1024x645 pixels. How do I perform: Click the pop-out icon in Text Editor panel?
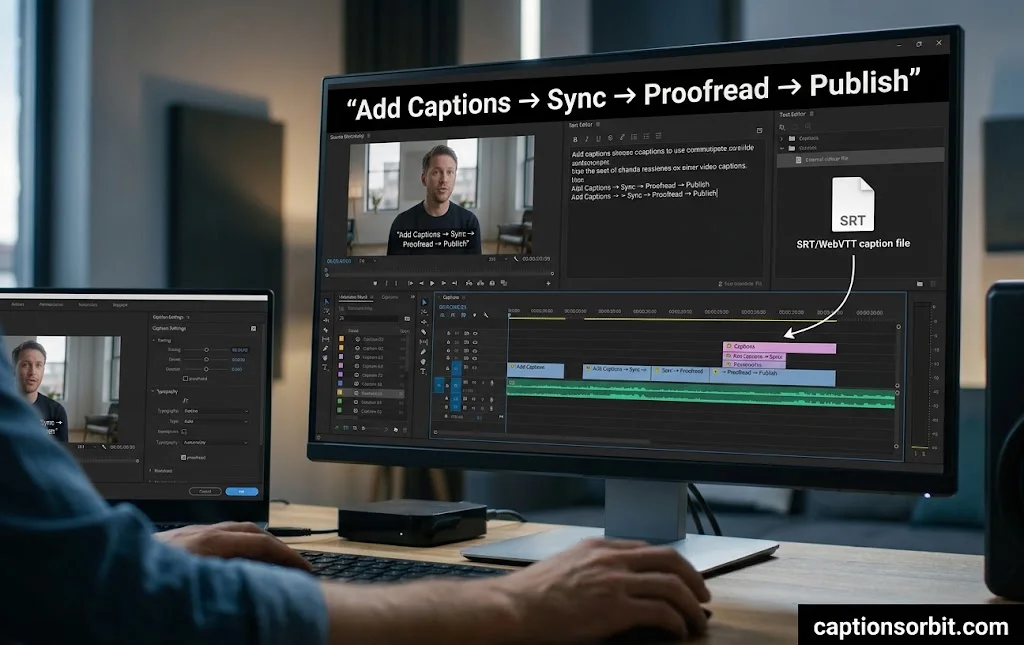pyautogui.click(x=760, y=130)
